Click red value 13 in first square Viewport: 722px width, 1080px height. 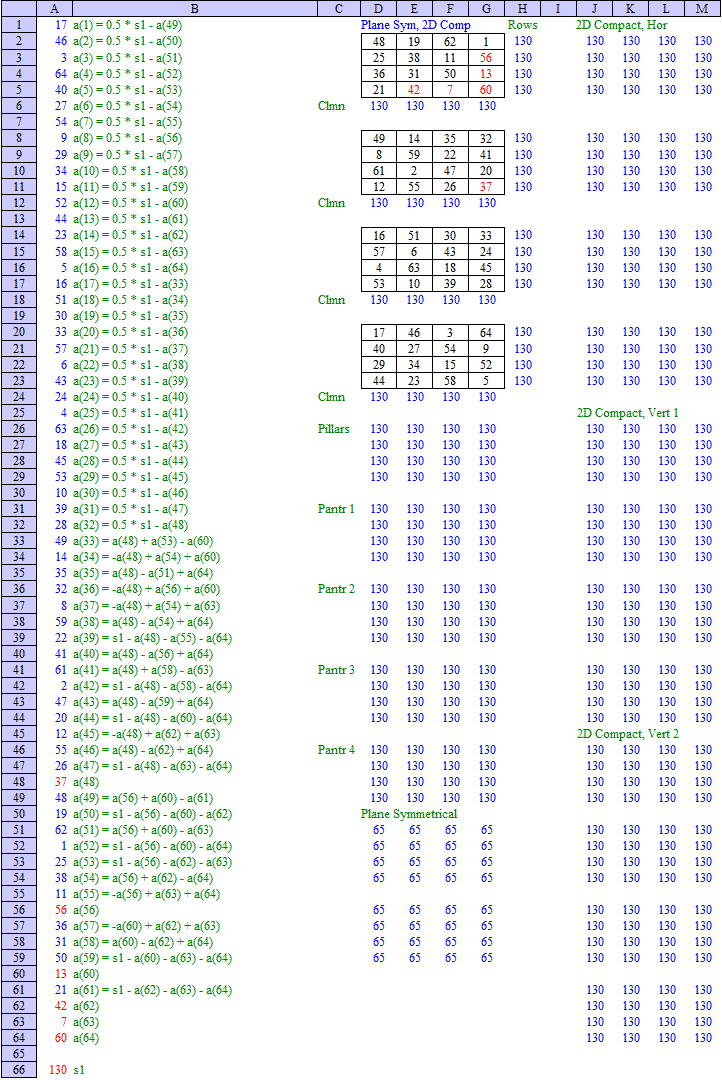point(486,74)
